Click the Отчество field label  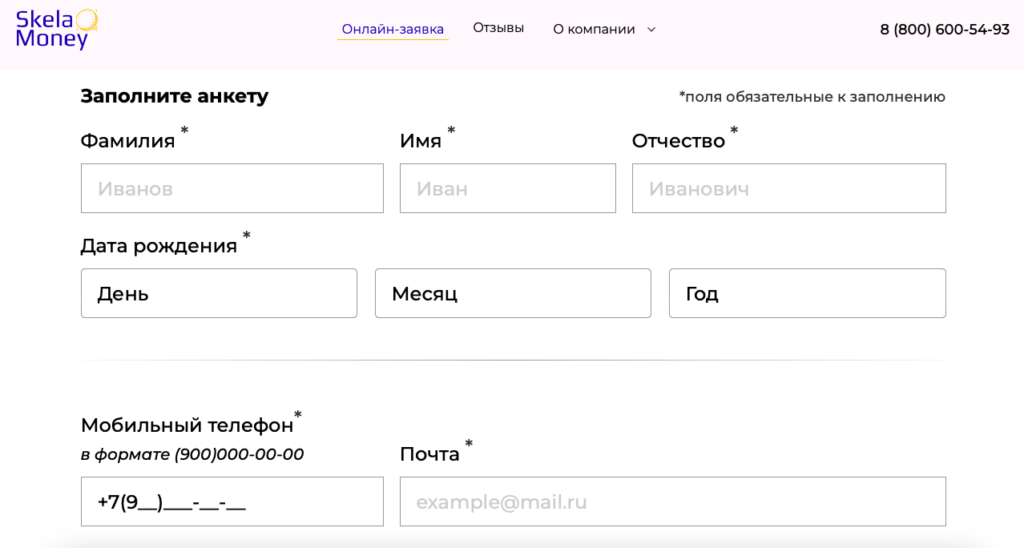point(678,141)
